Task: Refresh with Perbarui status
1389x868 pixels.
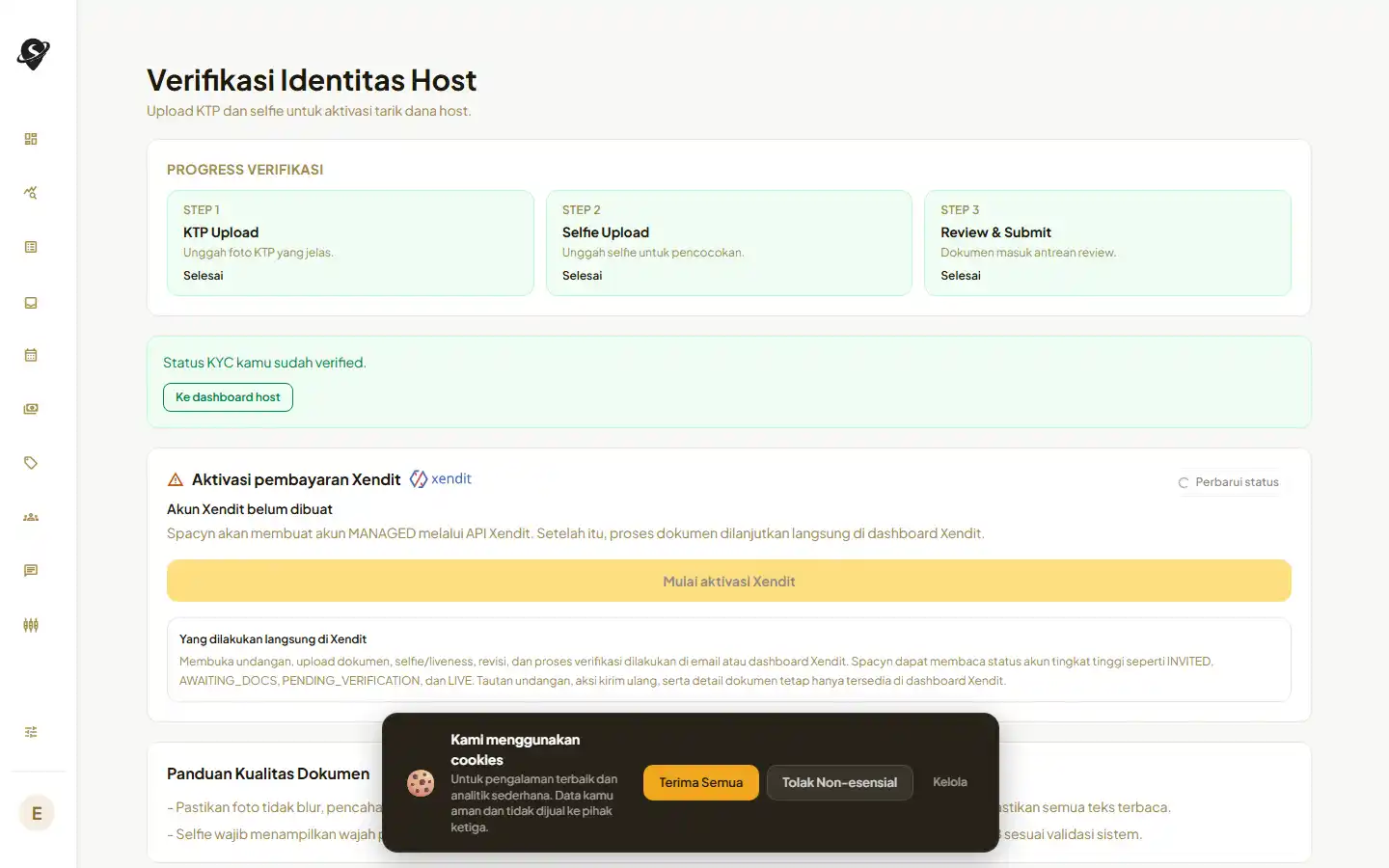Action: [x=1229, y=482]
